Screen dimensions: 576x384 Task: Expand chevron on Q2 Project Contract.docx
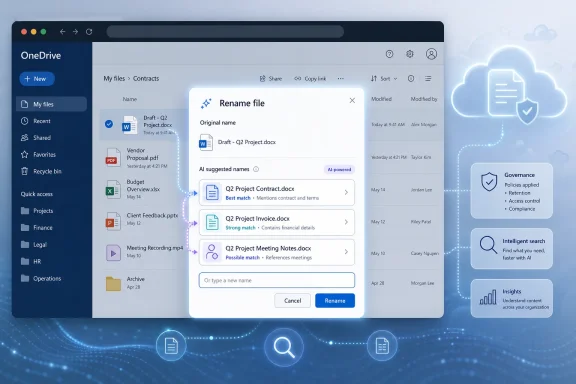pyautogui.click(x=346, y=192)
